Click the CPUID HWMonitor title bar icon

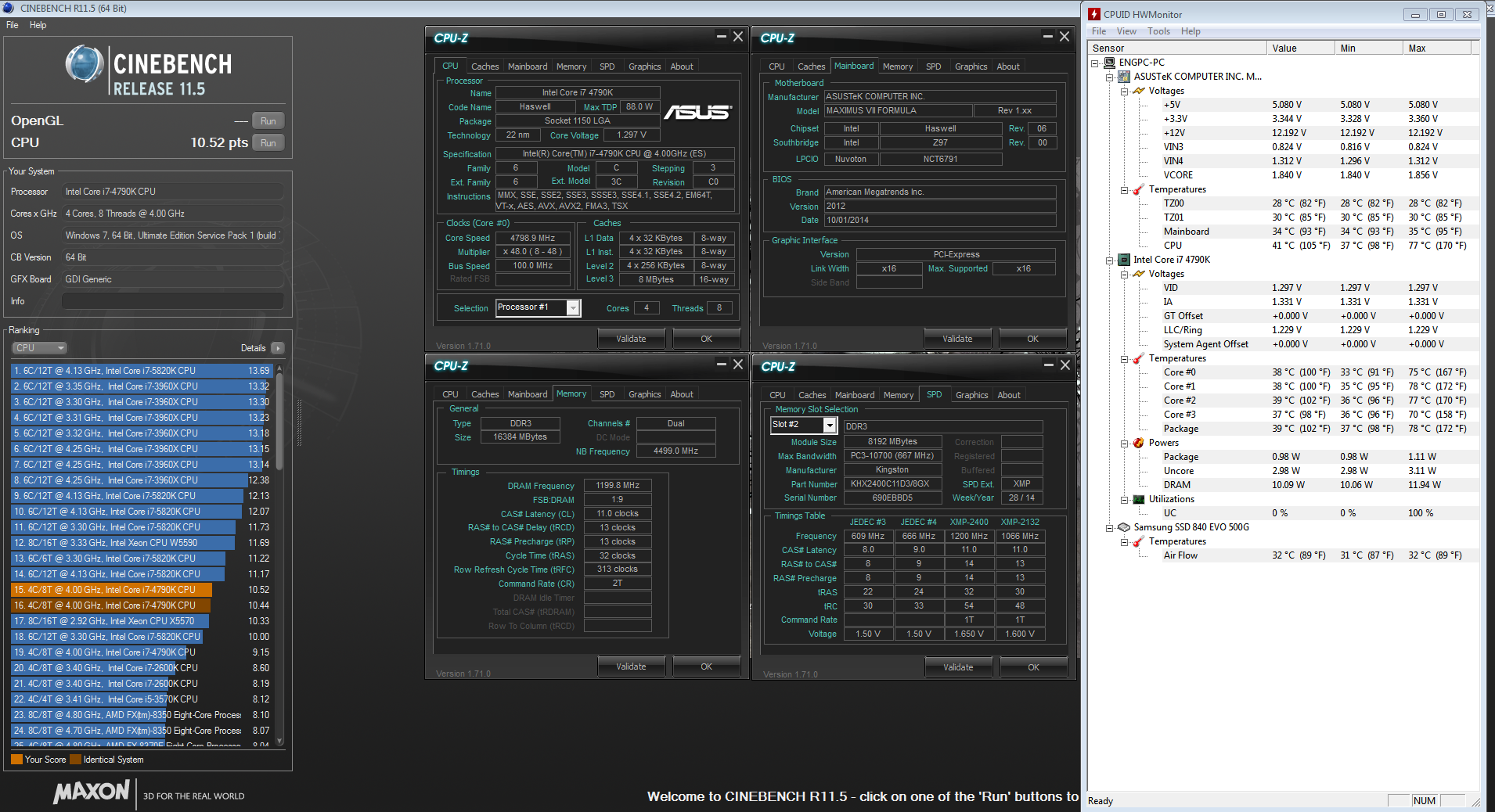coord(1094,14)
